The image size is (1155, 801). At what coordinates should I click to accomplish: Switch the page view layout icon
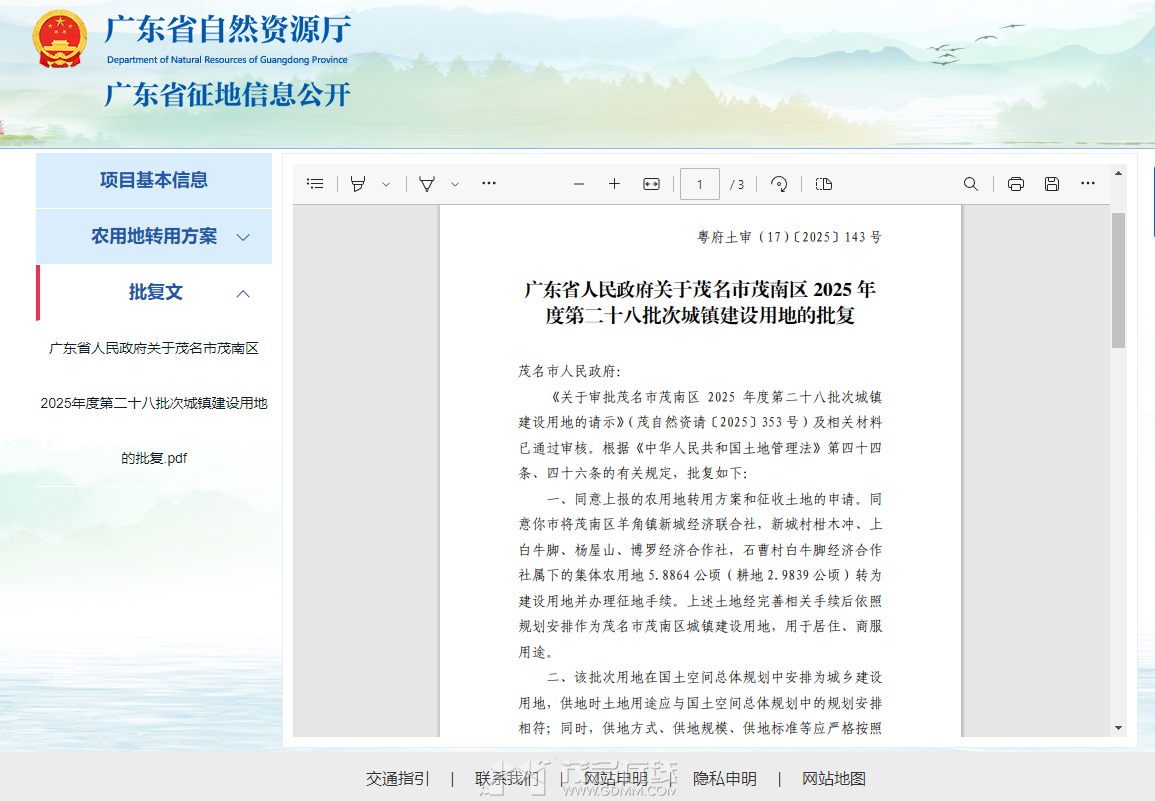click(x=823, y=184)
